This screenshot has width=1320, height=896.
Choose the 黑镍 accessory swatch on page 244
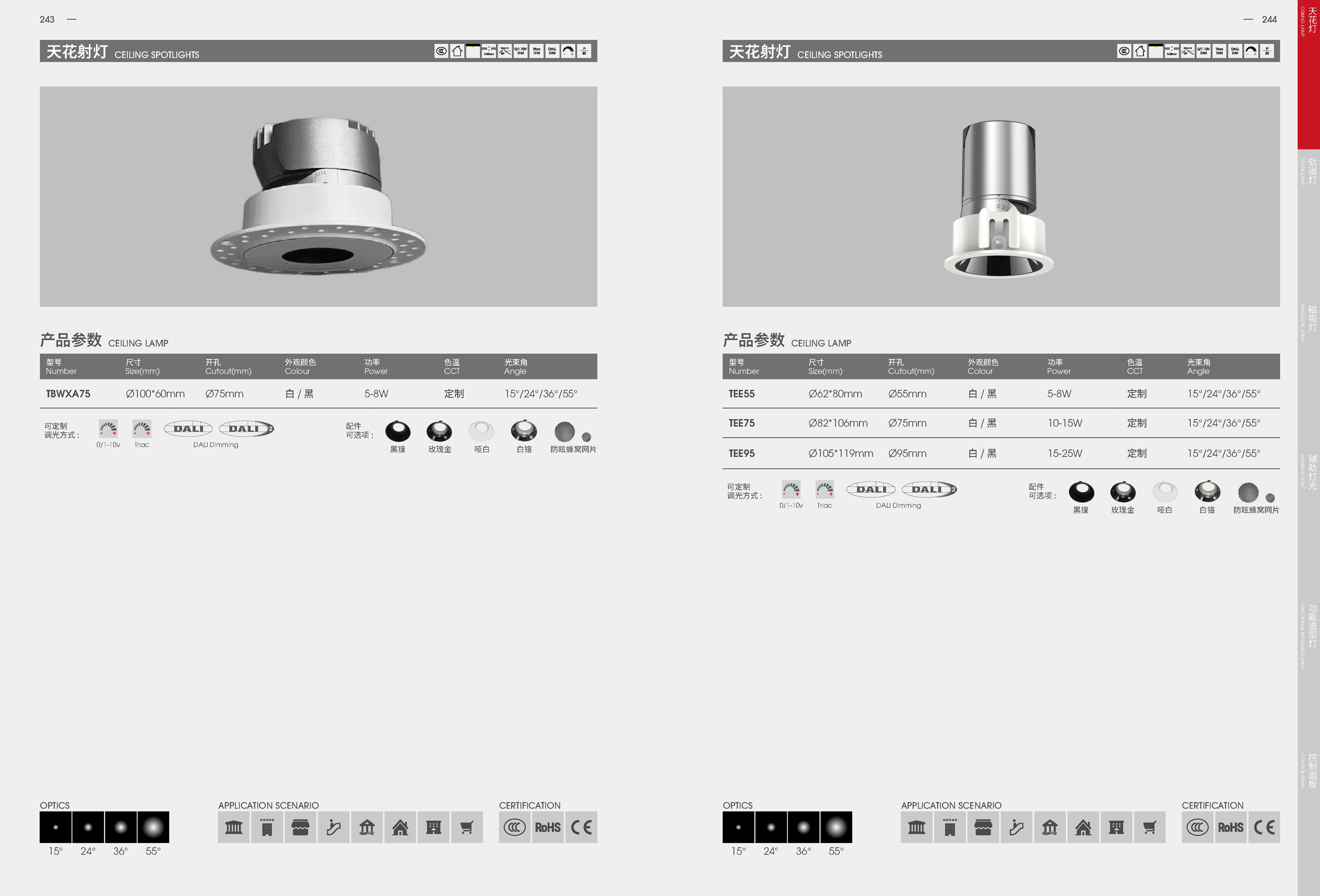click(x=1081, y=492)
